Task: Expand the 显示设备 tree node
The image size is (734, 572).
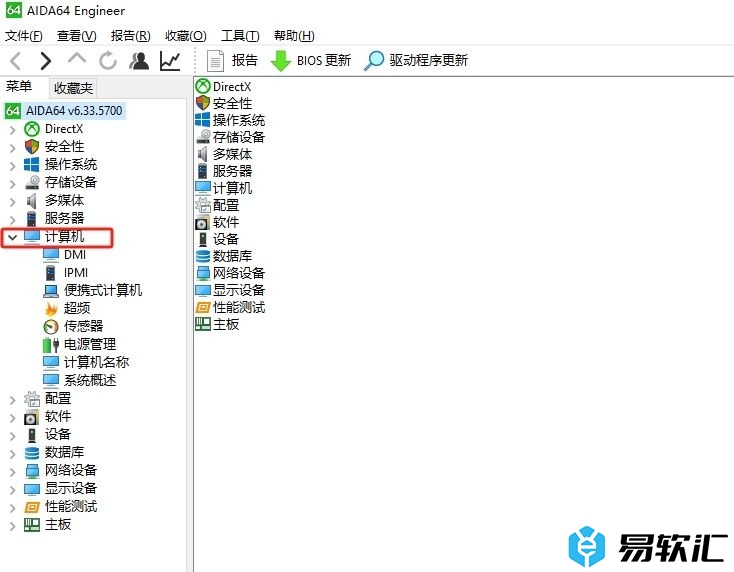Action: tap(13, 489)
